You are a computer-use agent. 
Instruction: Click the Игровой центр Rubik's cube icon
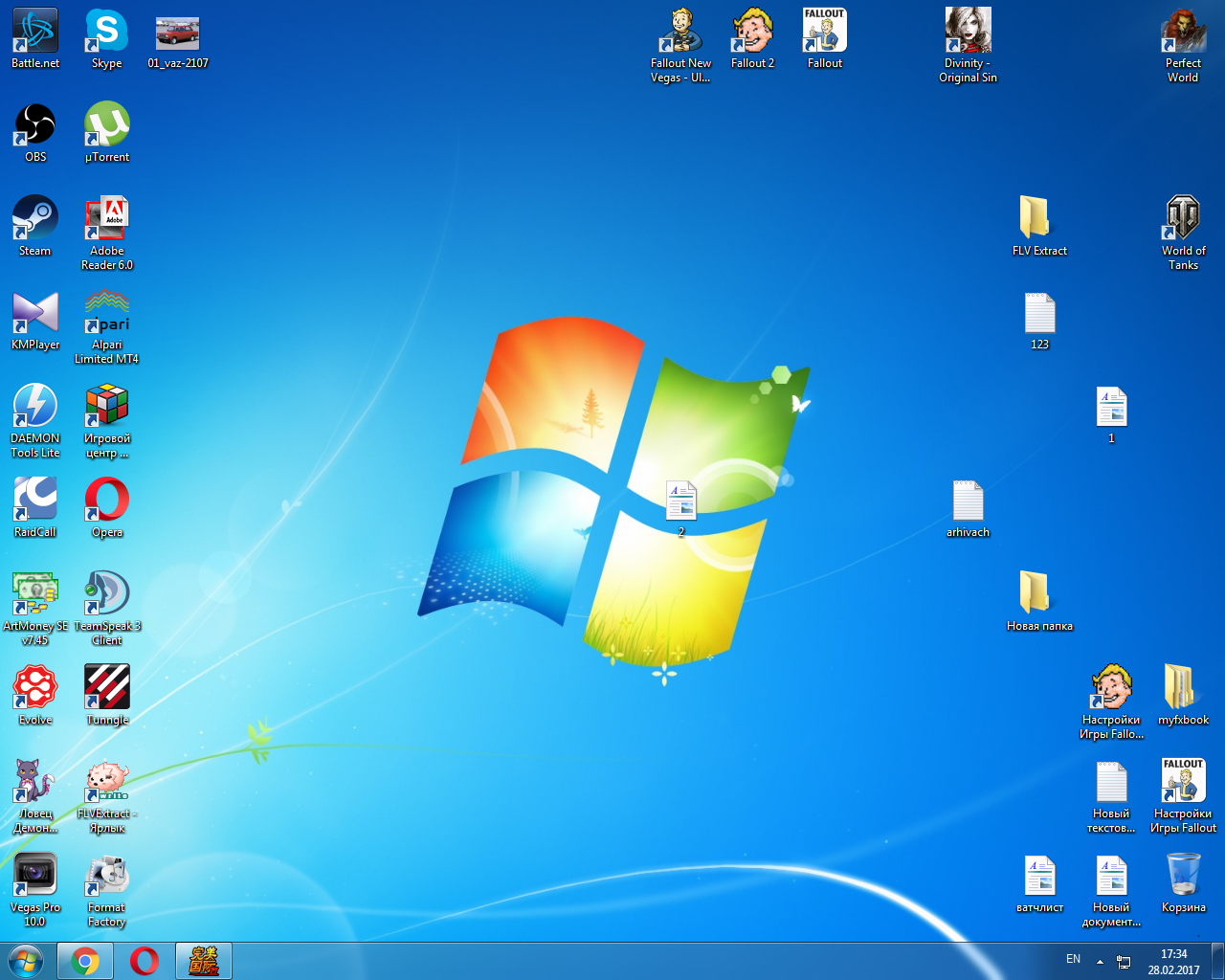point(107,422)
